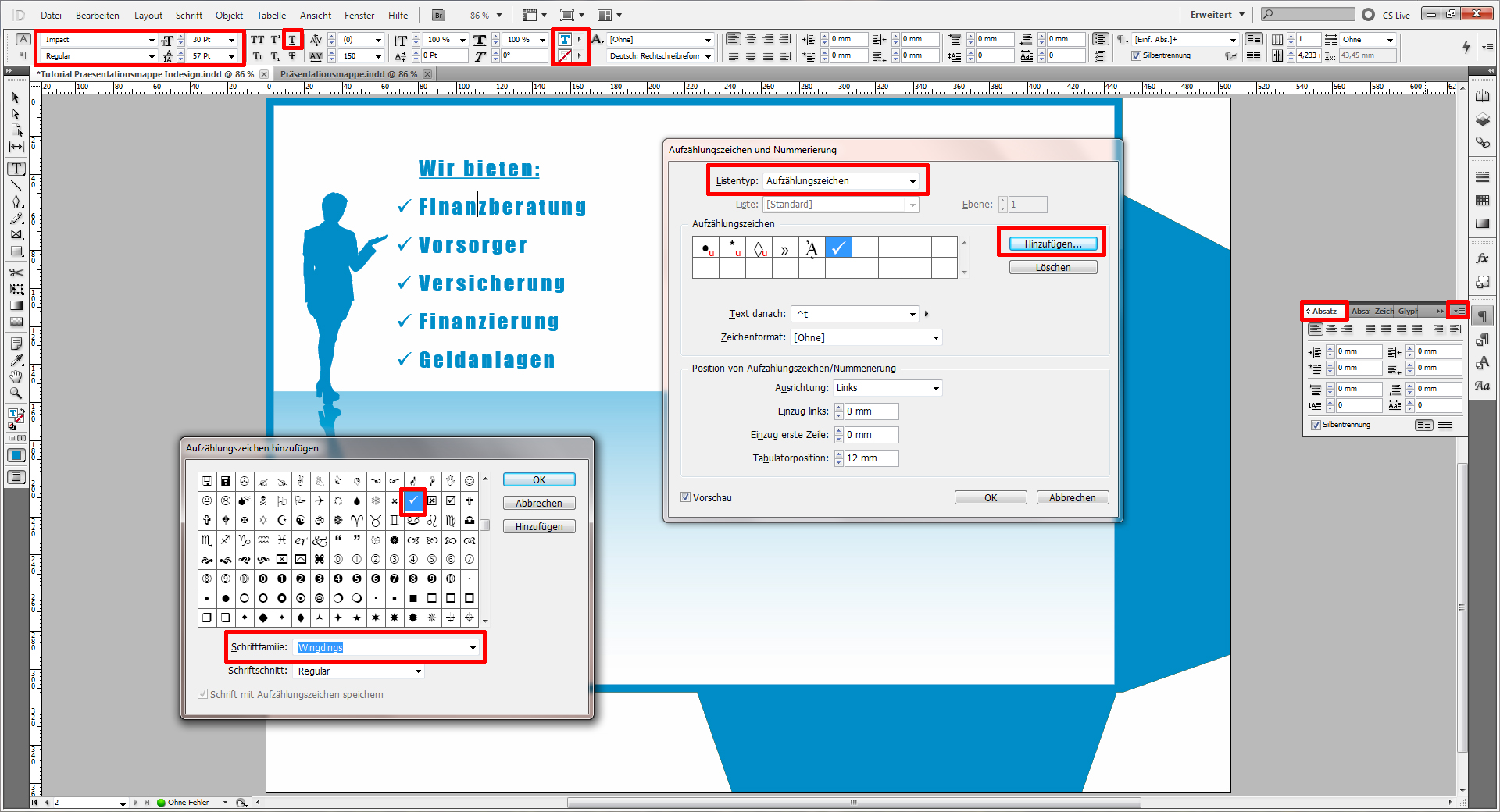Open the Effects panel via the fx icon
1500x812 pixels.
[x=1484, y=258]
